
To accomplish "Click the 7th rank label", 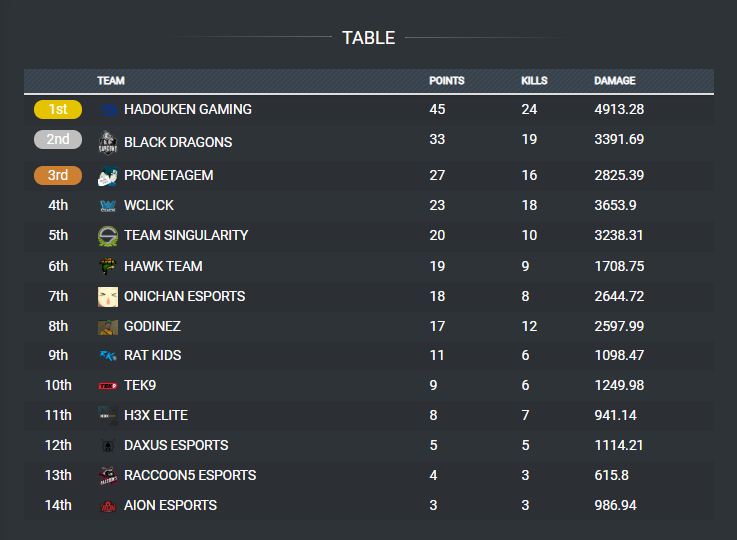I will [58, 297].
